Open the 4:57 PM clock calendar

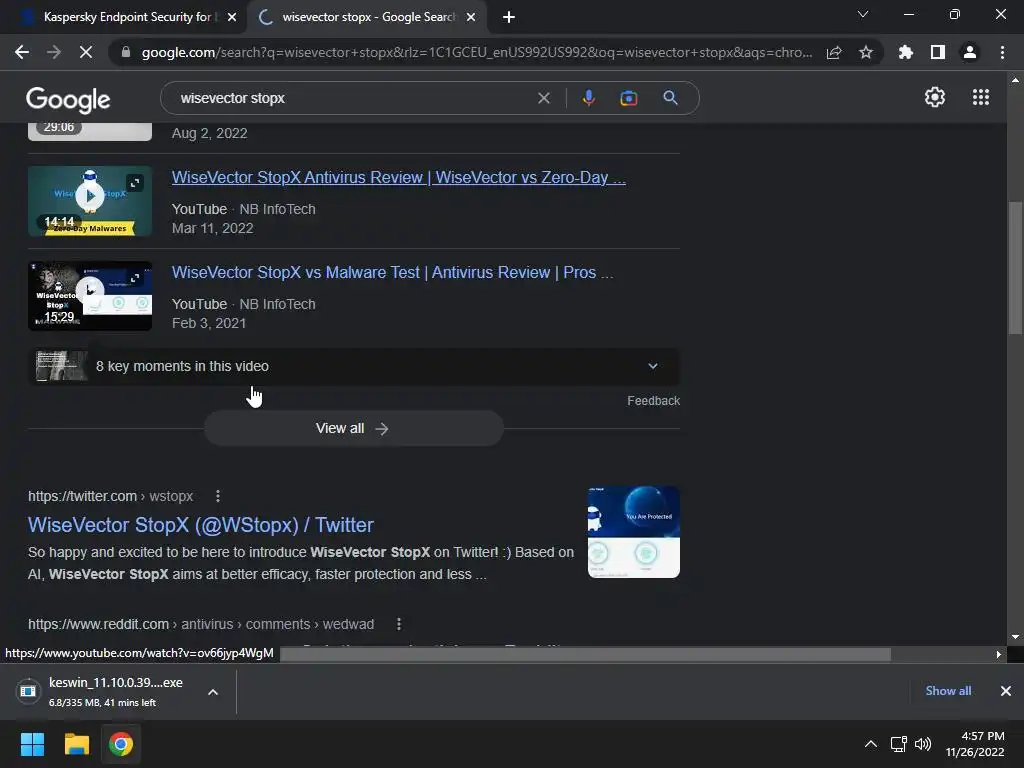click(975, 744)
